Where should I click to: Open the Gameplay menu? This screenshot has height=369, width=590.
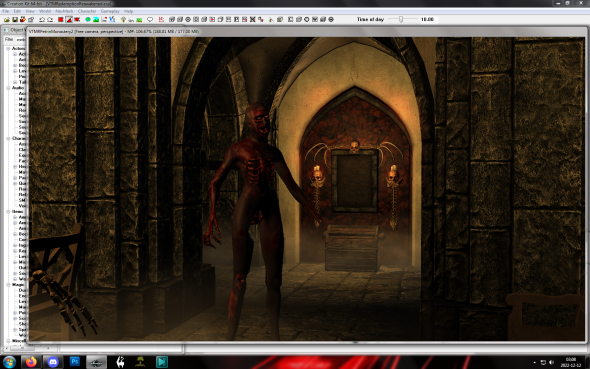[x=110, y=11]
